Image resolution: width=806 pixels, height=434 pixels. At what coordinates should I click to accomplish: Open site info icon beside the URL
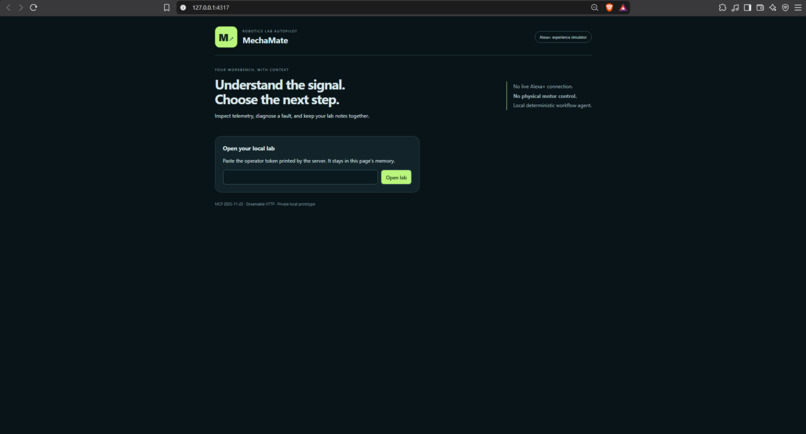(x=183, y=8)
